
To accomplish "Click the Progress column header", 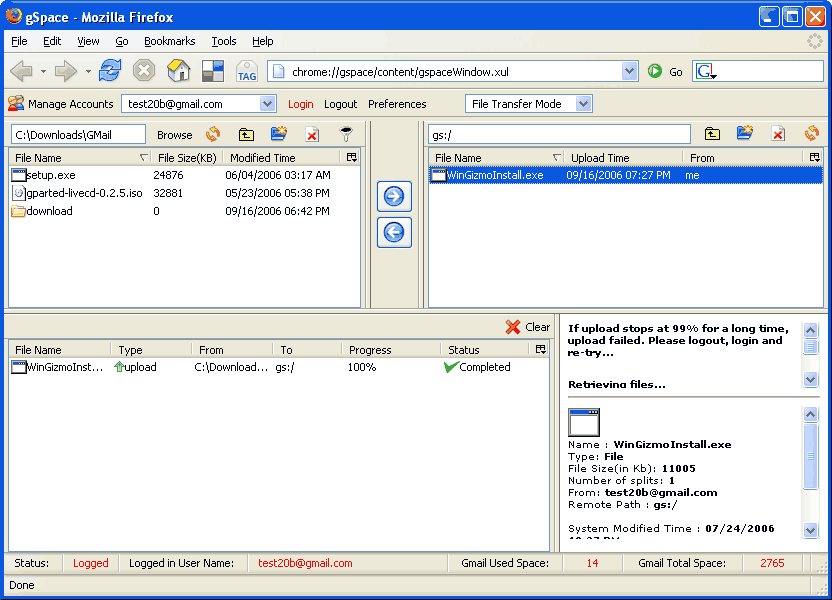I will tap(391, 350).
